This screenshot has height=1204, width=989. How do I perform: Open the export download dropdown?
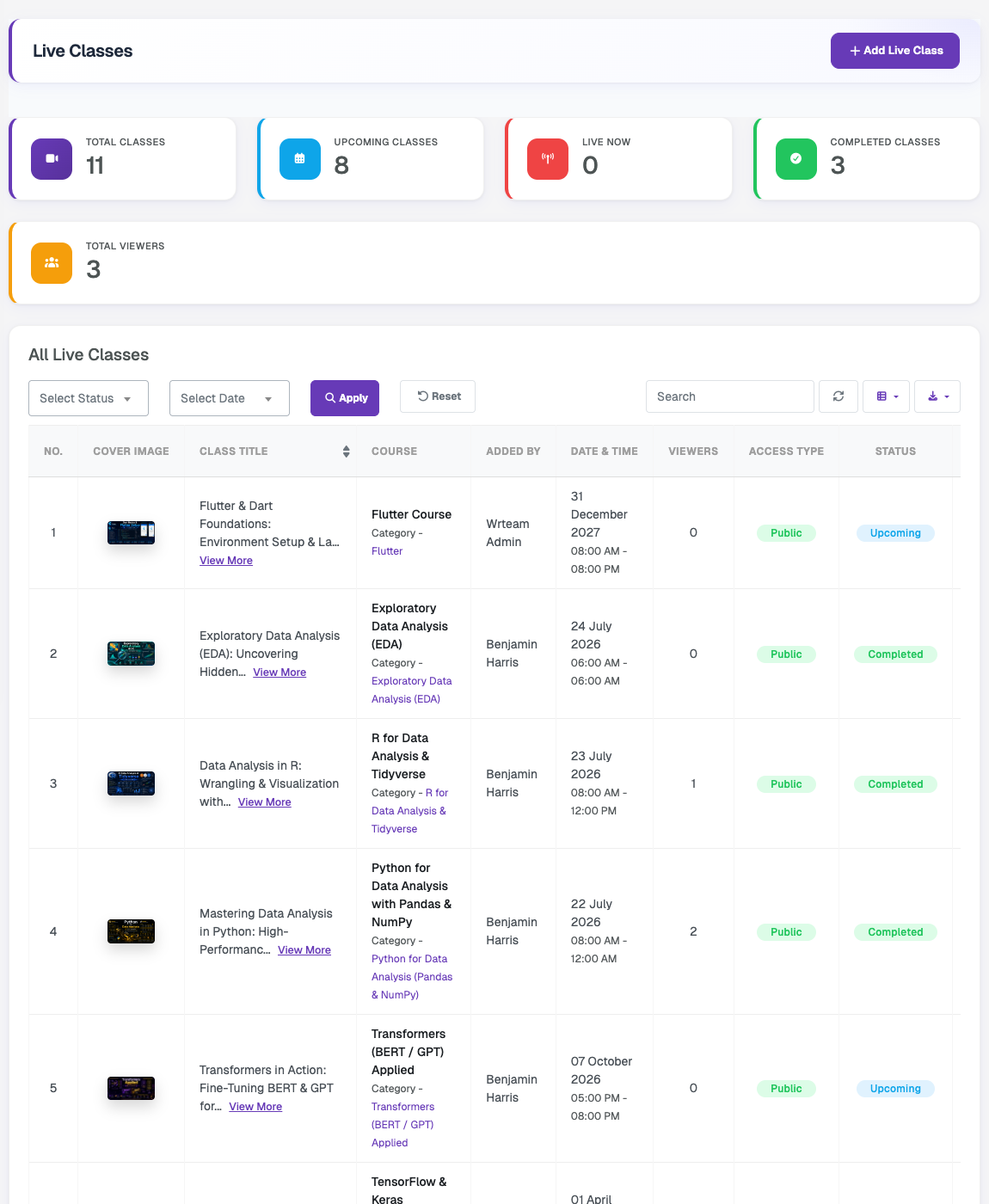[937, 396]
